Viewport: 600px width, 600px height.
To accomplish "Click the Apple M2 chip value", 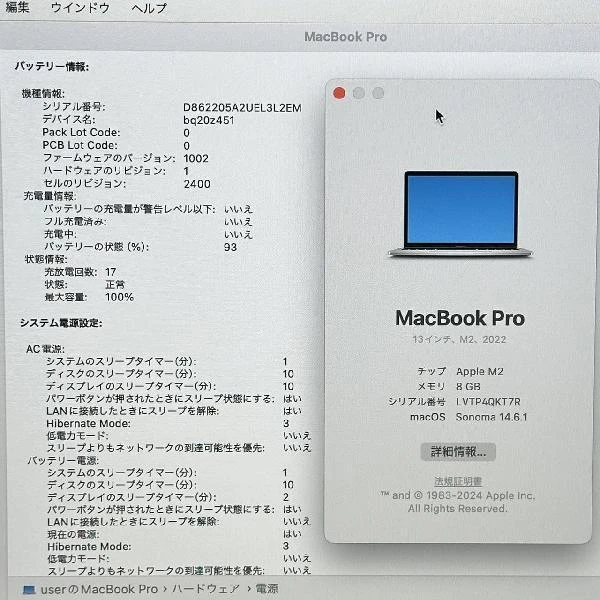I will [x=480, y=372].
